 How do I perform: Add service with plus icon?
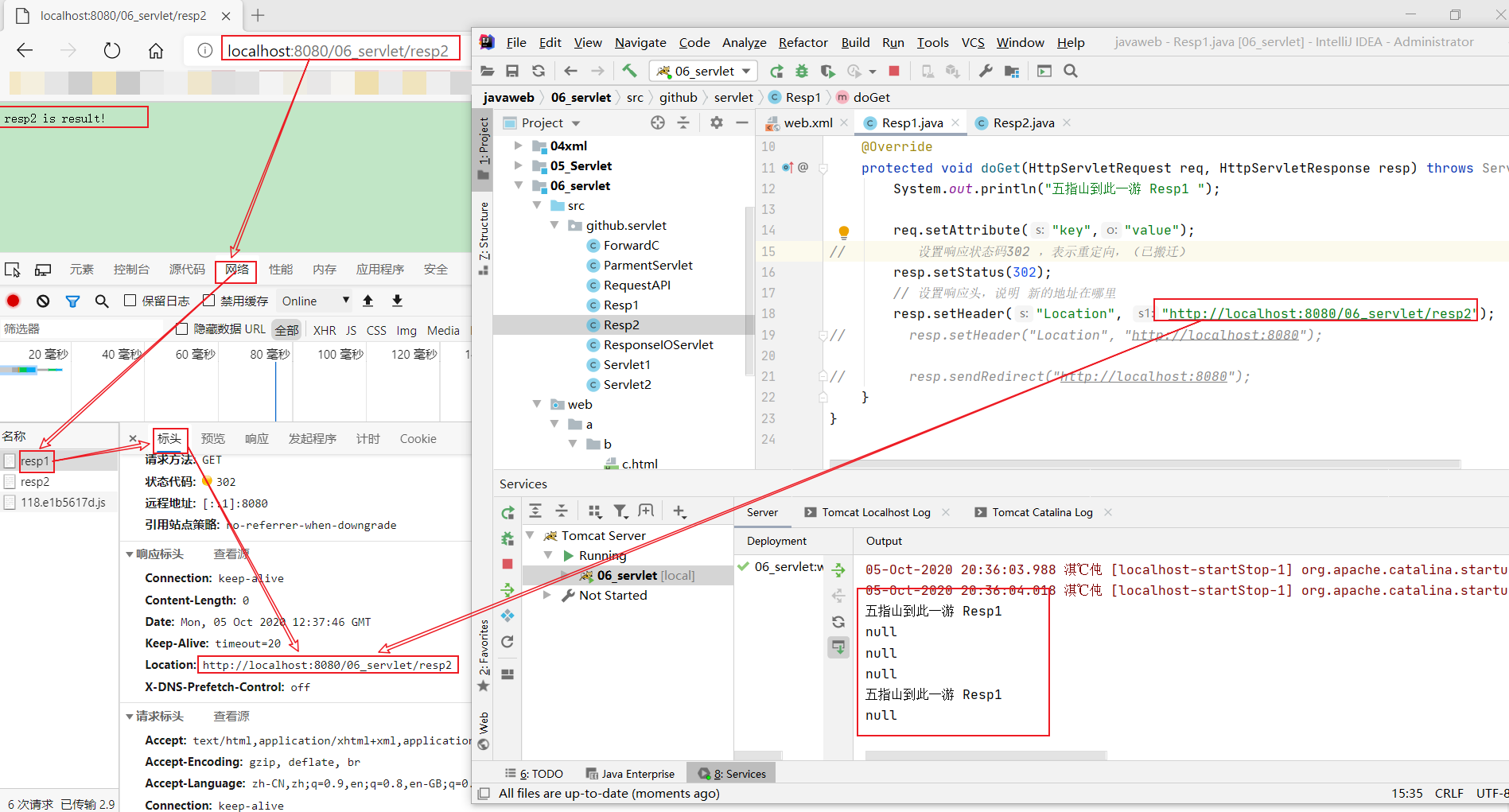pyautogui.click(x=679, y=511)
